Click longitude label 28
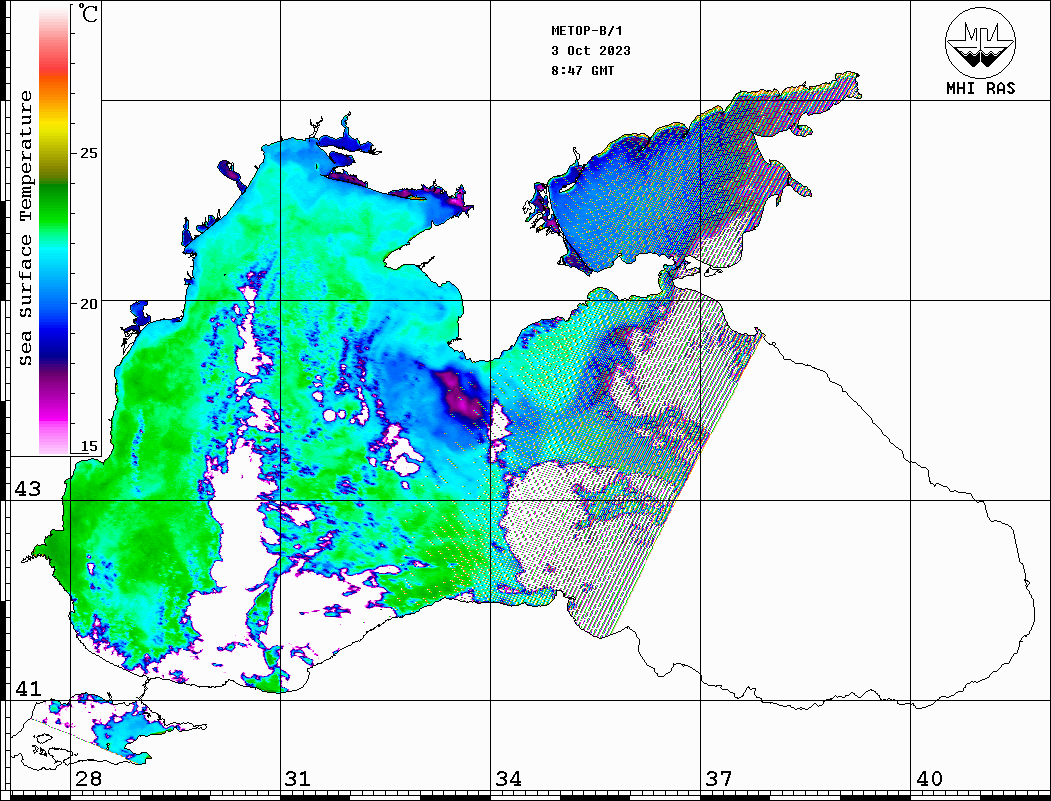The image size is (1051, 801). (x=88, y=778)
